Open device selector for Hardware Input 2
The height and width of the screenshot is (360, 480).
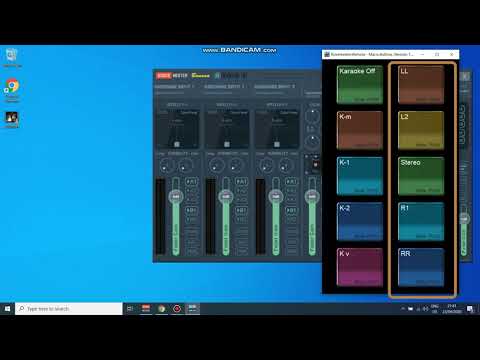[225, 87]
